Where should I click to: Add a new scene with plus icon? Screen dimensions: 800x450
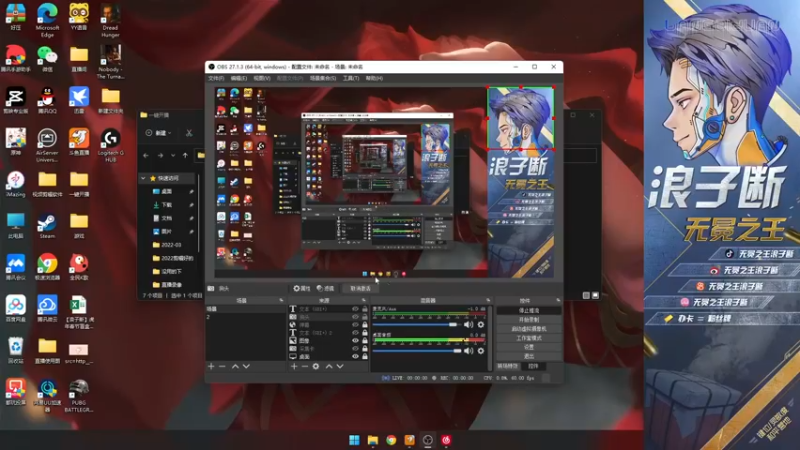pyautogui.click(x=211, y=366)
